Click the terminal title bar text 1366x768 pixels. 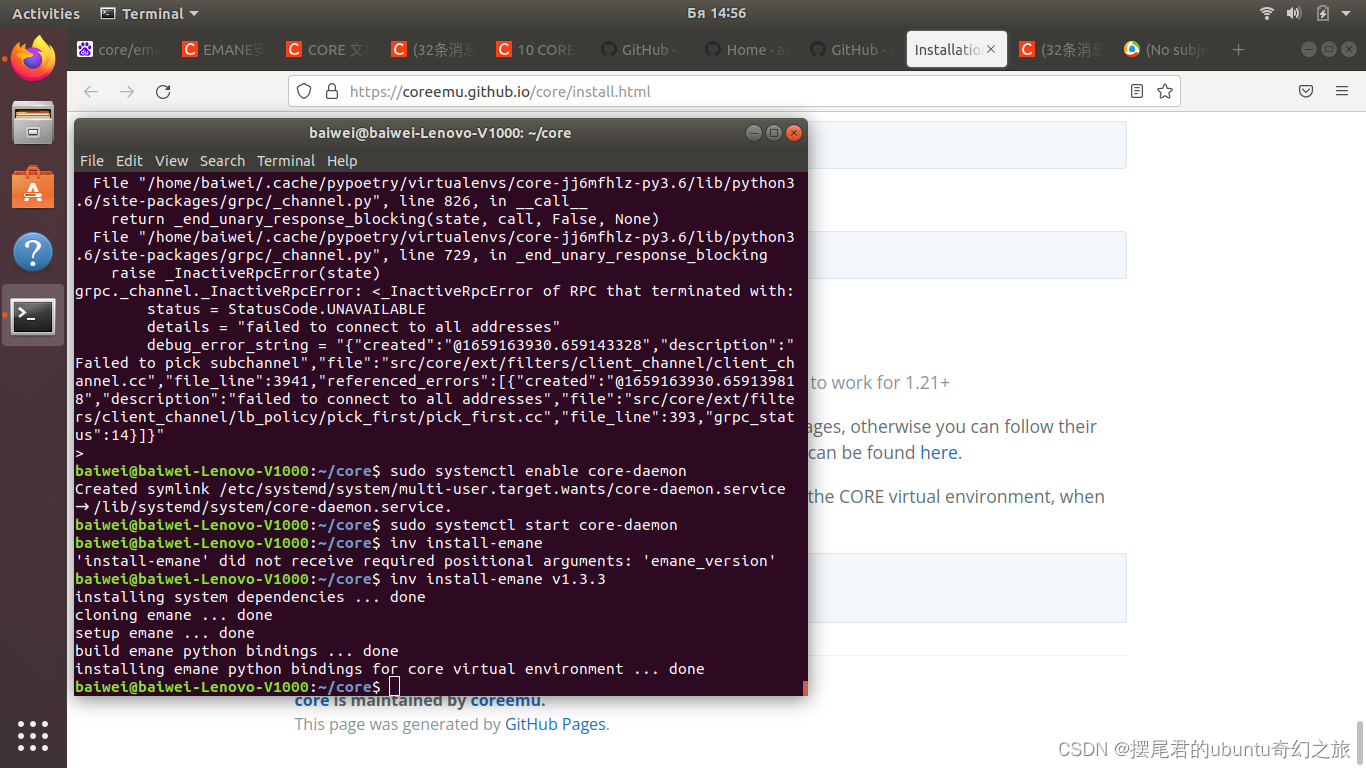point(440,133)
